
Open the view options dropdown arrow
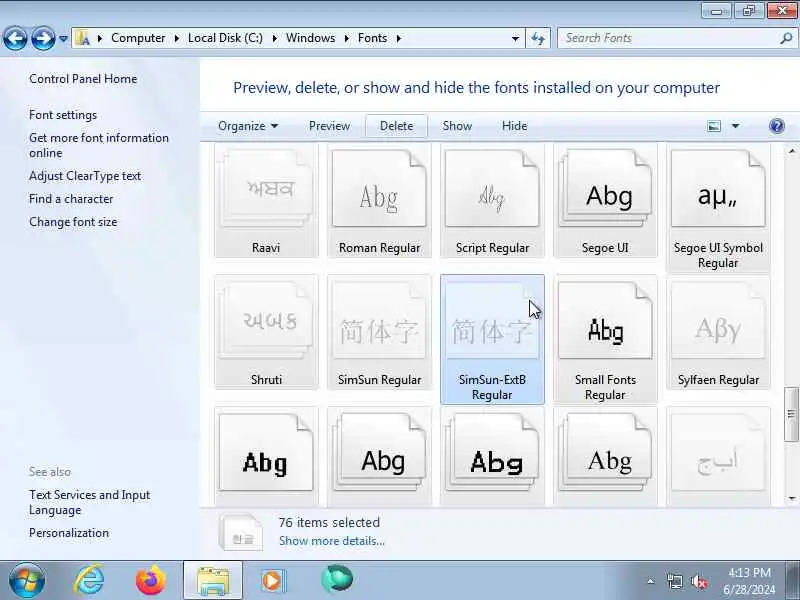735,126
